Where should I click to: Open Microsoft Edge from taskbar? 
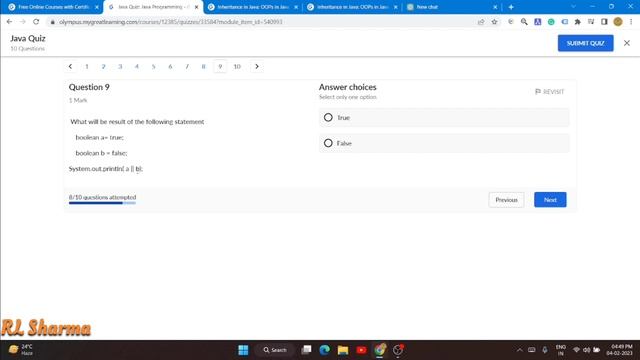[324, 350]
